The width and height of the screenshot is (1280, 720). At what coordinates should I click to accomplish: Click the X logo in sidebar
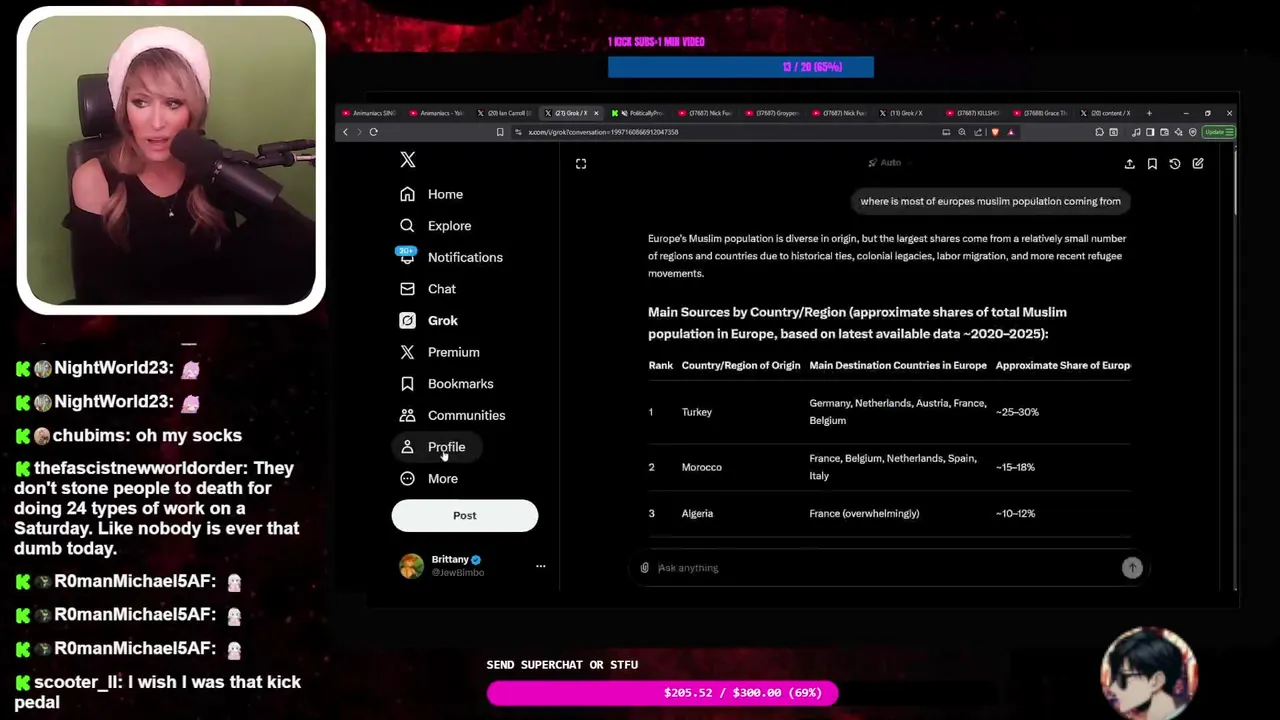click(x=407, y=160)
